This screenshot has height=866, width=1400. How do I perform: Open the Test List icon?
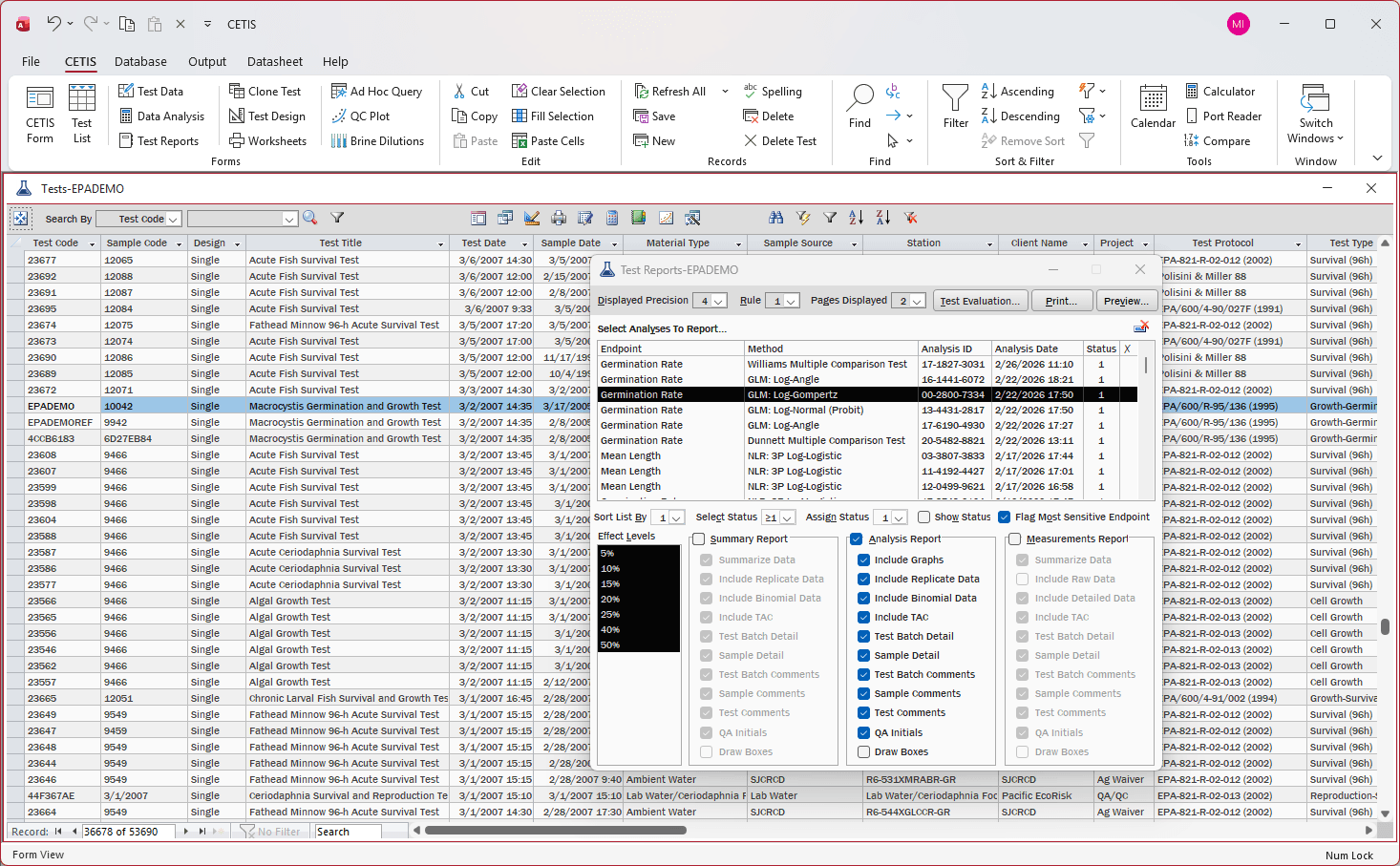[x=82, y=98]
